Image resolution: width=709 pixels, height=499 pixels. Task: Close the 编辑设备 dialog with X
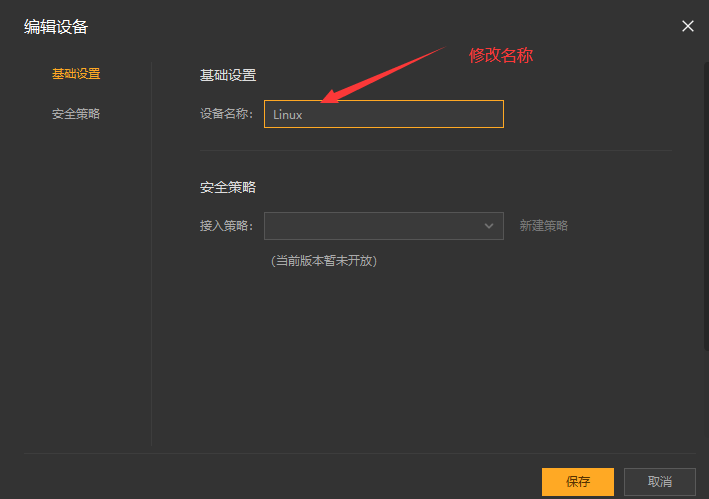click(x=688, y=26)
